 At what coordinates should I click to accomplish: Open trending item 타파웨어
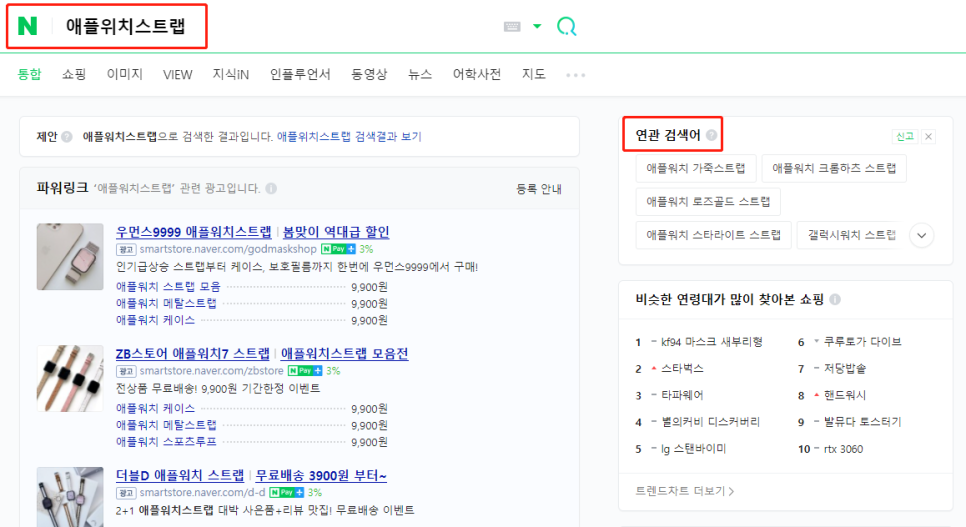(682, 395)
